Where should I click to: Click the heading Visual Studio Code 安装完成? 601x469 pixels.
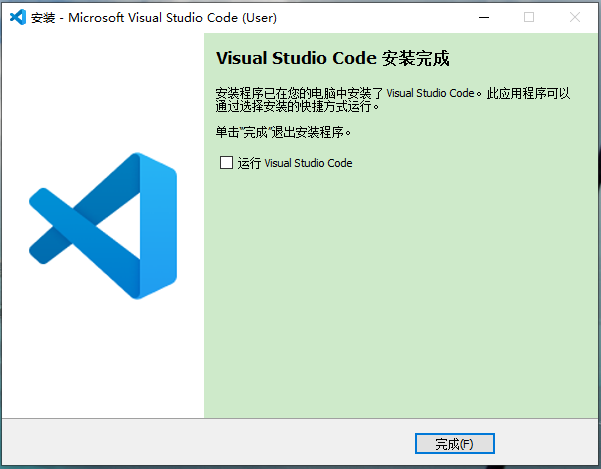(x=332, y=58)
